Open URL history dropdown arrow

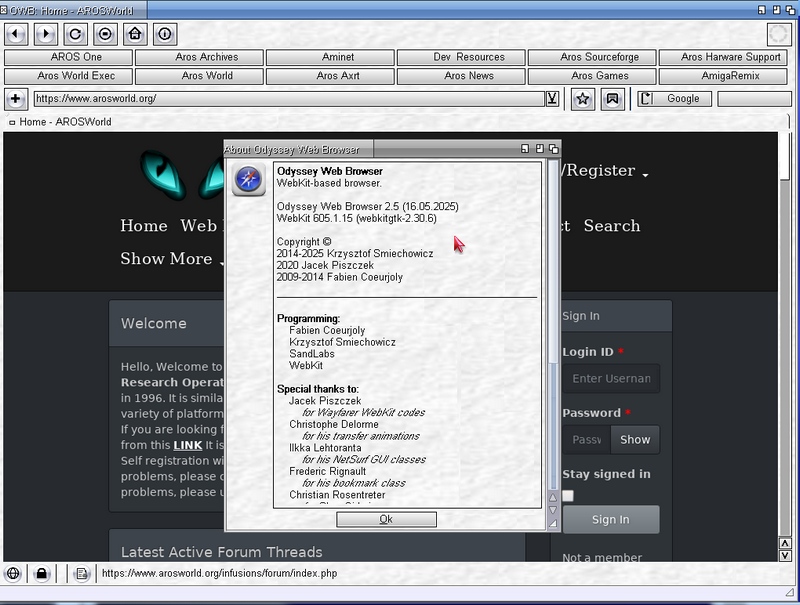click(x=552, y=98)
